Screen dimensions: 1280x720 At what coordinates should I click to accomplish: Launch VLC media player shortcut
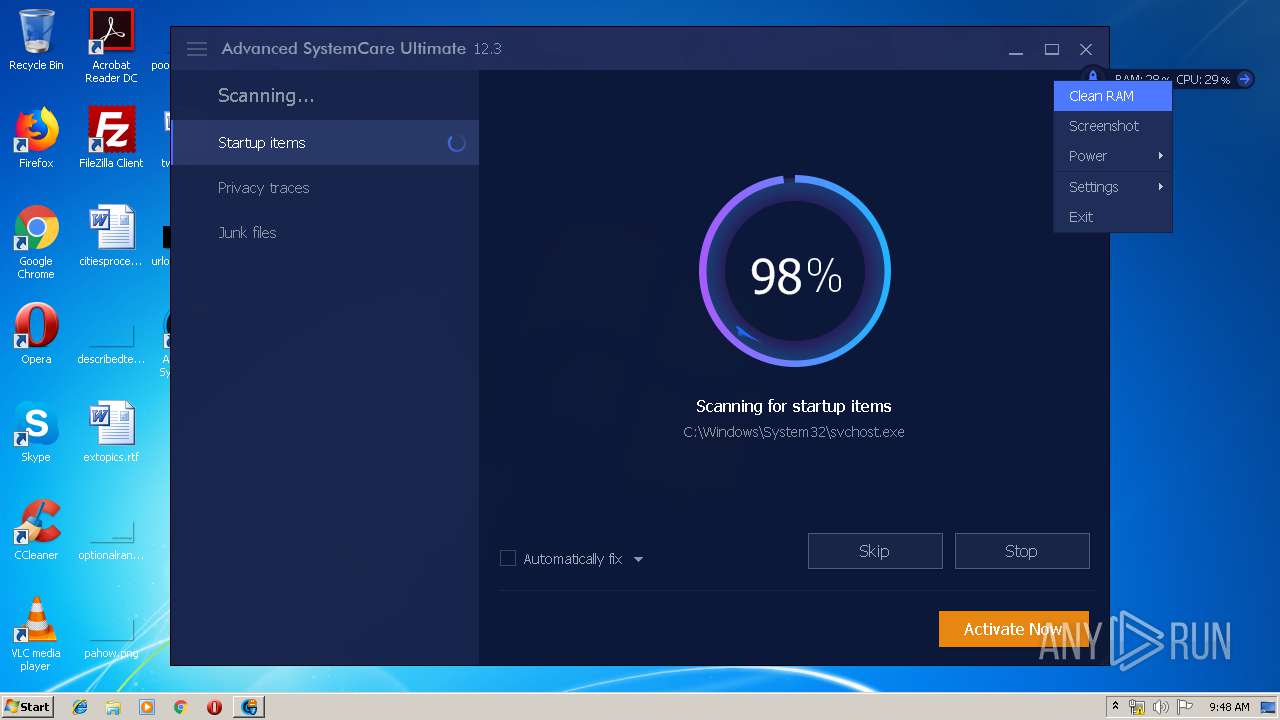point(36,635)
